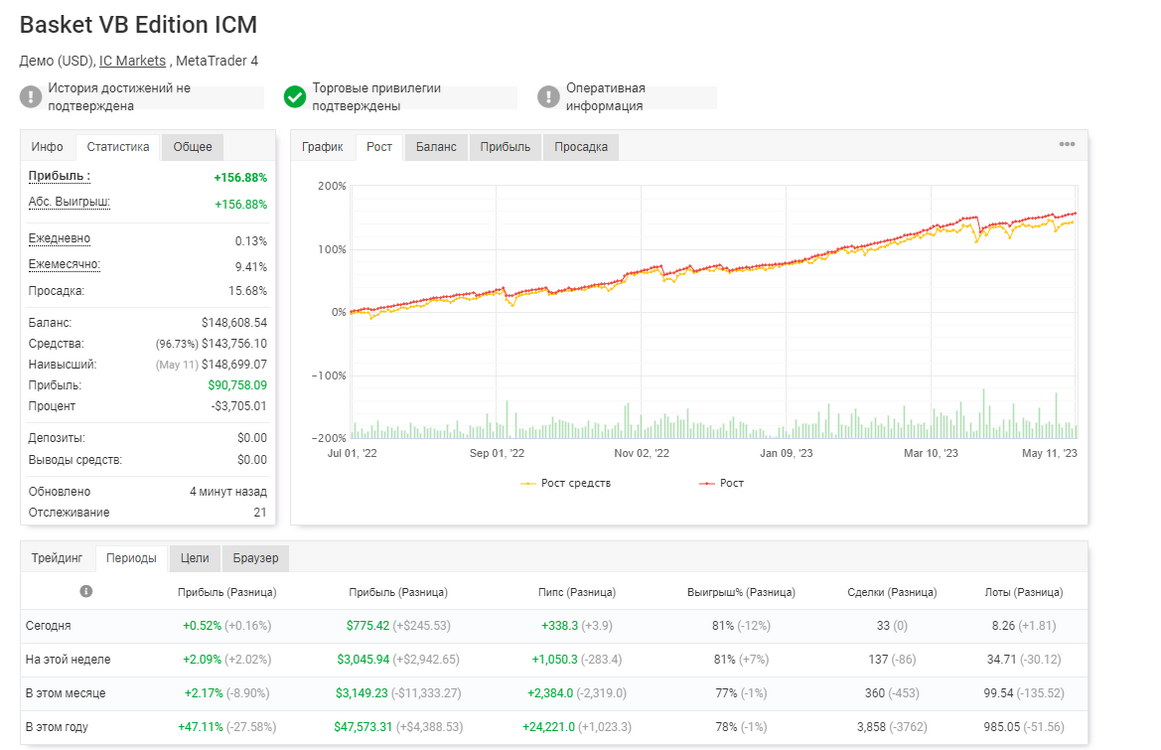Click the info icon in the periods table header
Image resolution: width=1161 pixels, height=750 pixels.
click(x=86, y=592)
